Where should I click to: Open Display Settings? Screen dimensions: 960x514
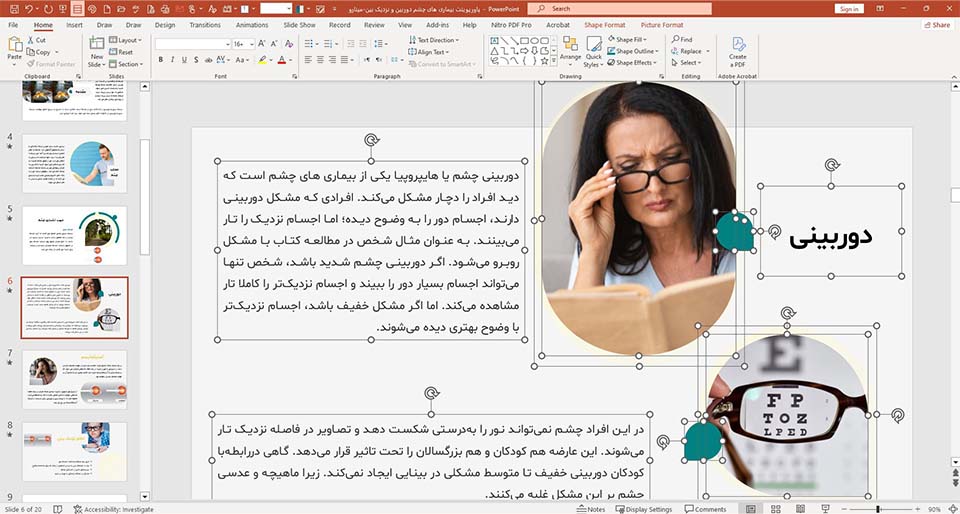[x=643, y=509]
